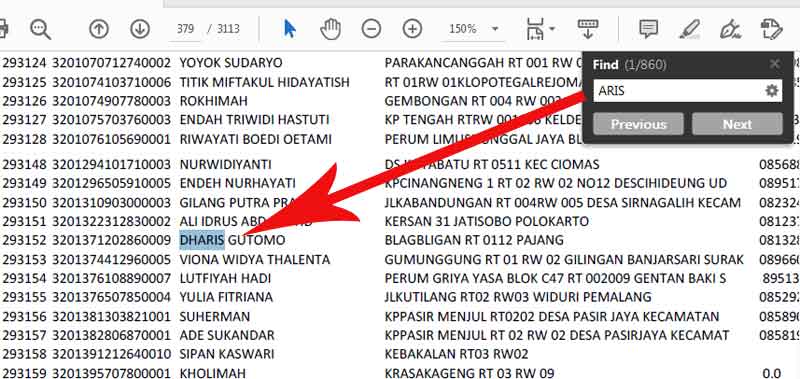Screen dimensions: 800x379
Task: Select the highlighter pen tool
Action: click(690, 29)
